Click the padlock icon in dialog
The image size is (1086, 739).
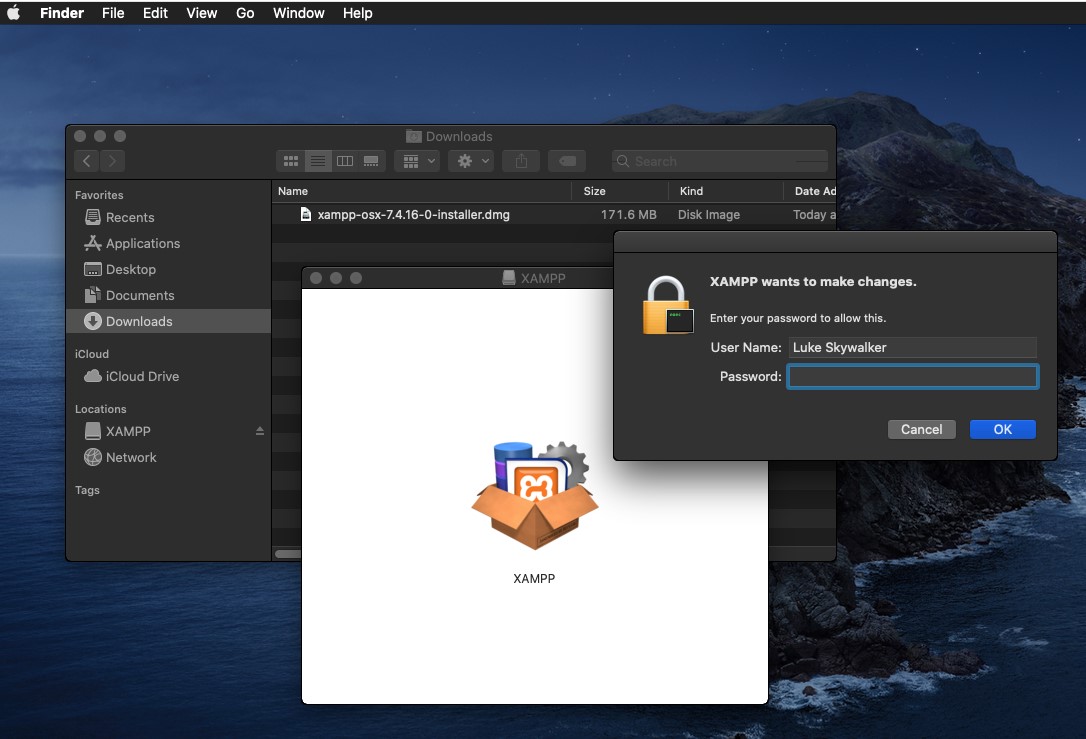[668, 305]
